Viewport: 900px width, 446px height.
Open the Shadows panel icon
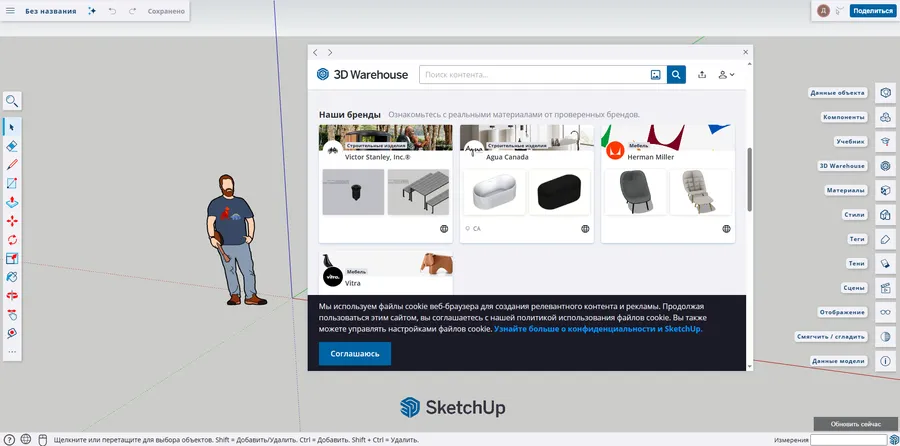[x=885, y=263]
